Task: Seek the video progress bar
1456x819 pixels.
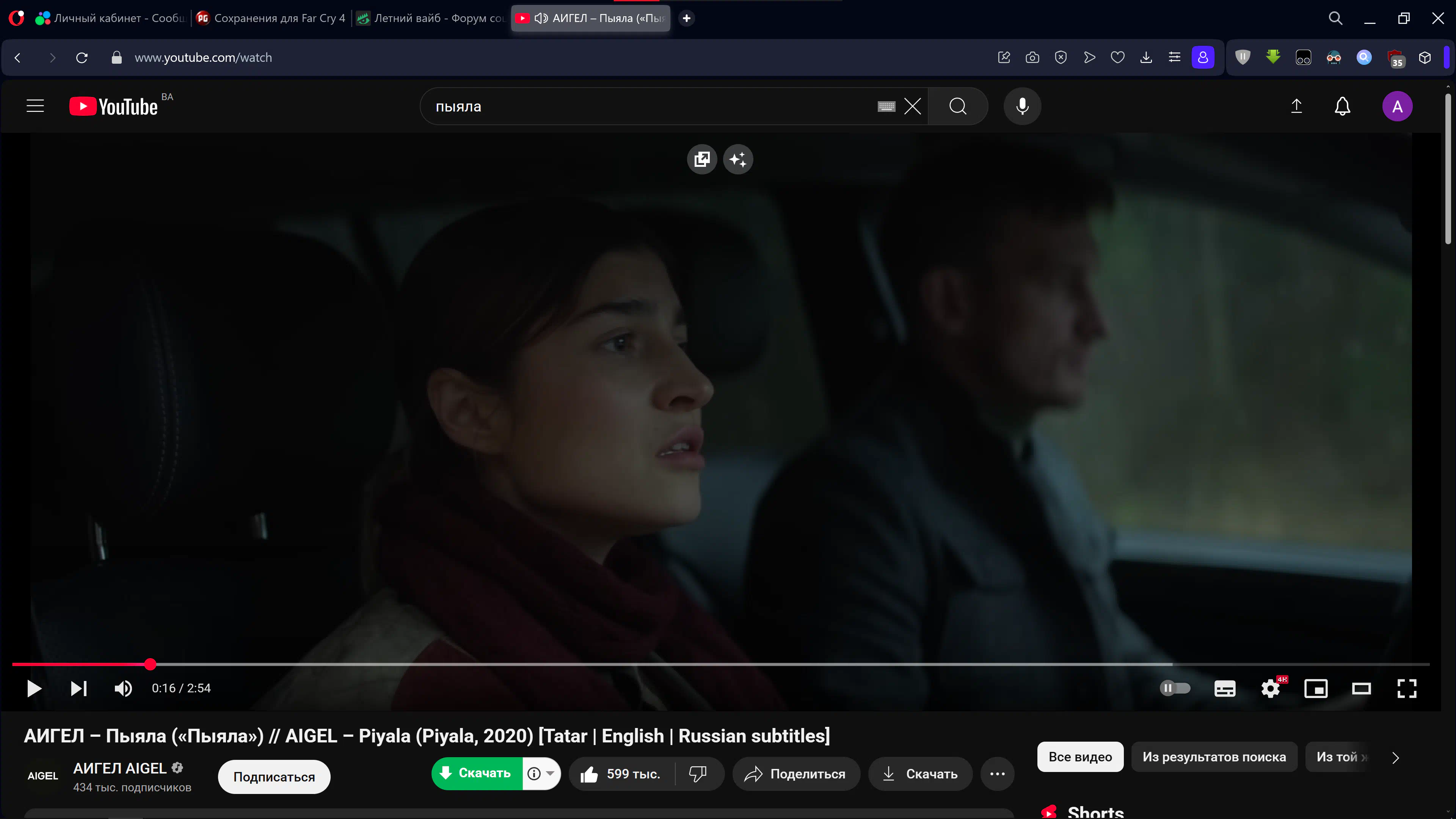Action: pos(721,664)
